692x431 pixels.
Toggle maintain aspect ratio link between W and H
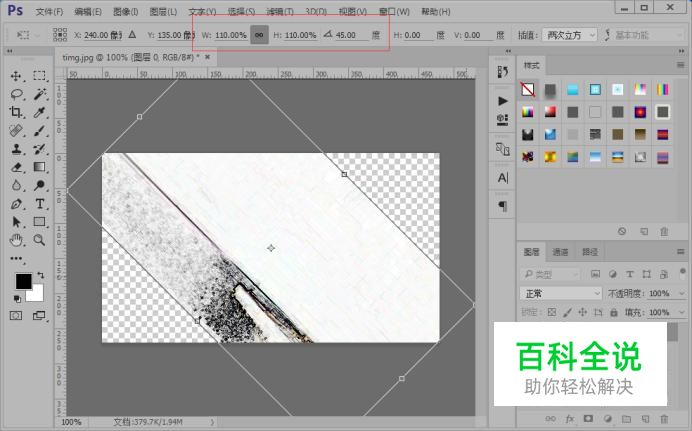point(260,35)
